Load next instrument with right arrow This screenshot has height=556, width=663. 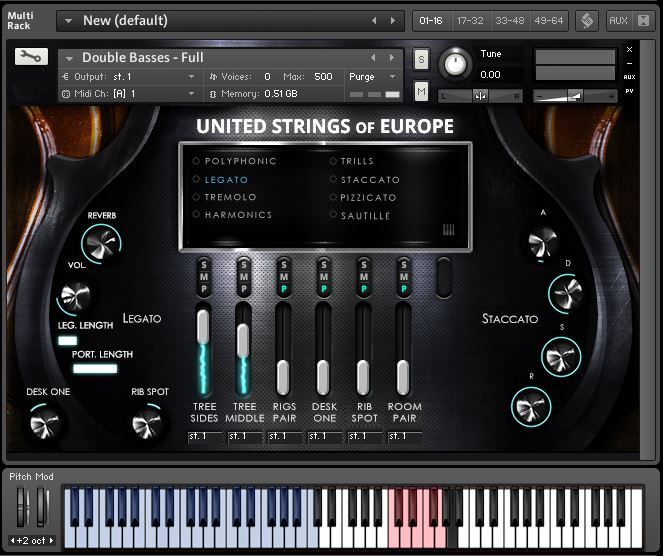point(392,57)
